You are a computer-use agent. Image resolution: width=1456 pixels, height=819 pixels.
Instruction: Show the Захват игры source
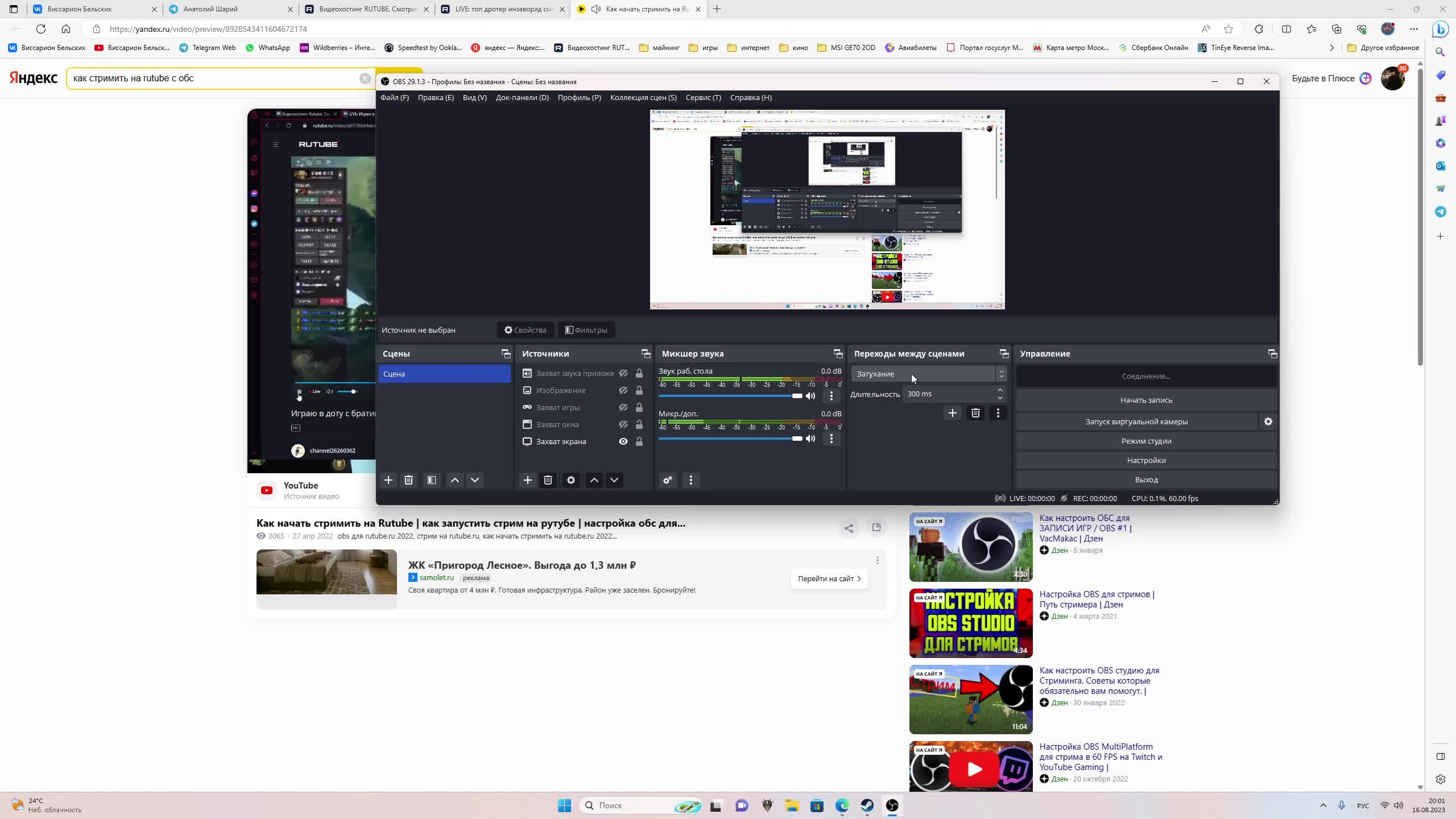(x=623, y=407)
